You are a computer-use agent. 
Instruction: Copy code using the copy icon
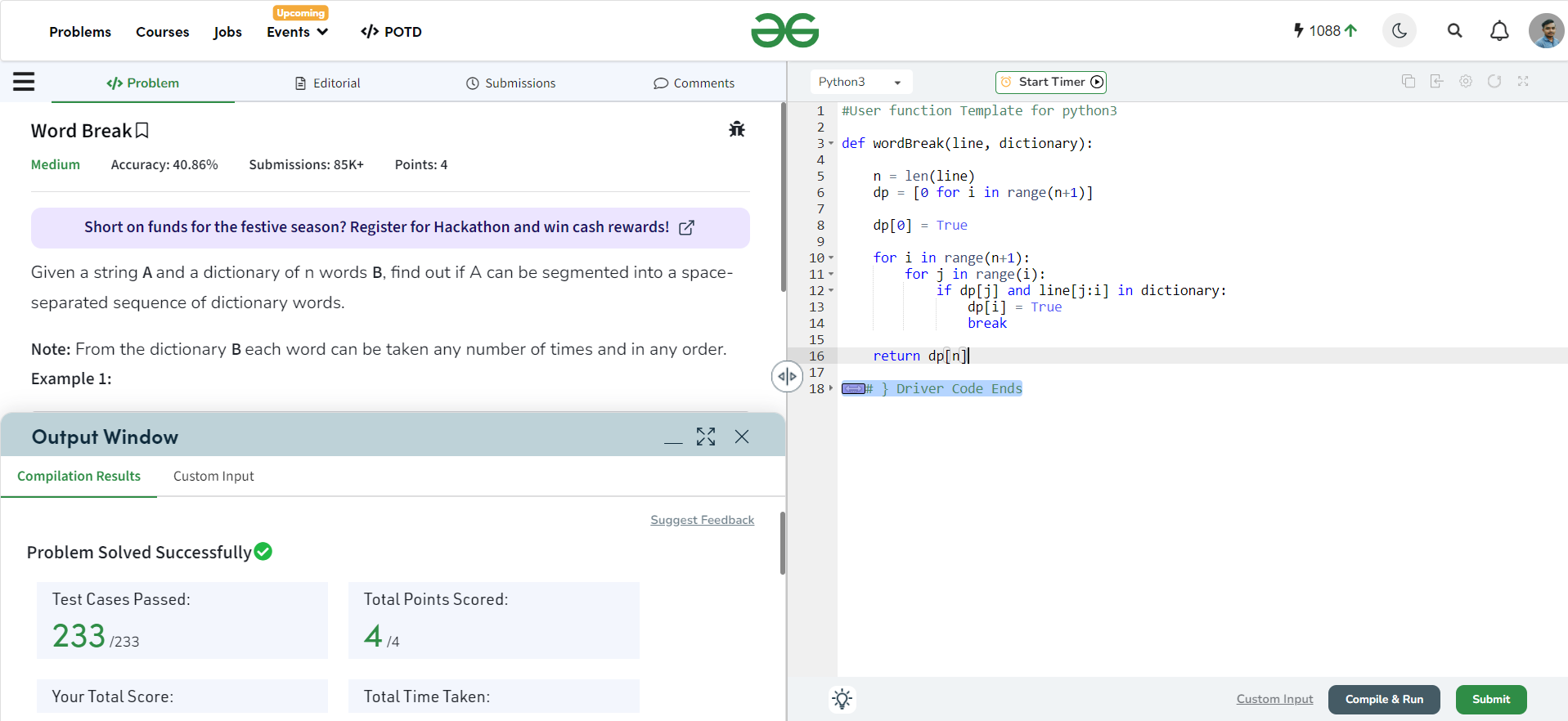click(x=1409, y=81)
